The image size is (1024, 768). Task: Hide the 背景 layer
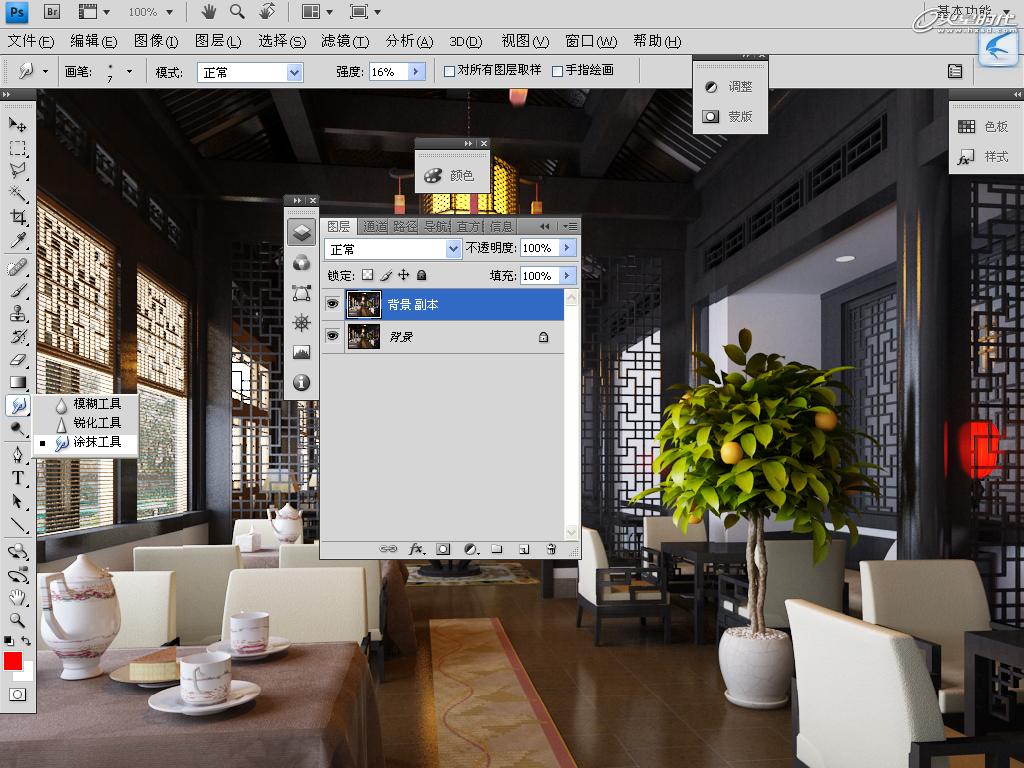[332, 336]
